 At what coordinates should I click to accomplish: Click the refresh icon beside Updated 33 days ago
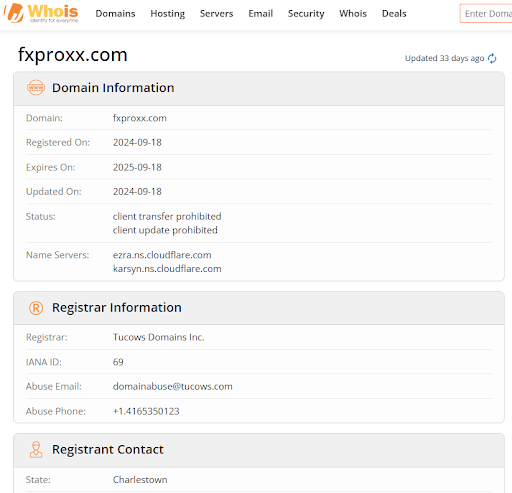tap(492, 58)
